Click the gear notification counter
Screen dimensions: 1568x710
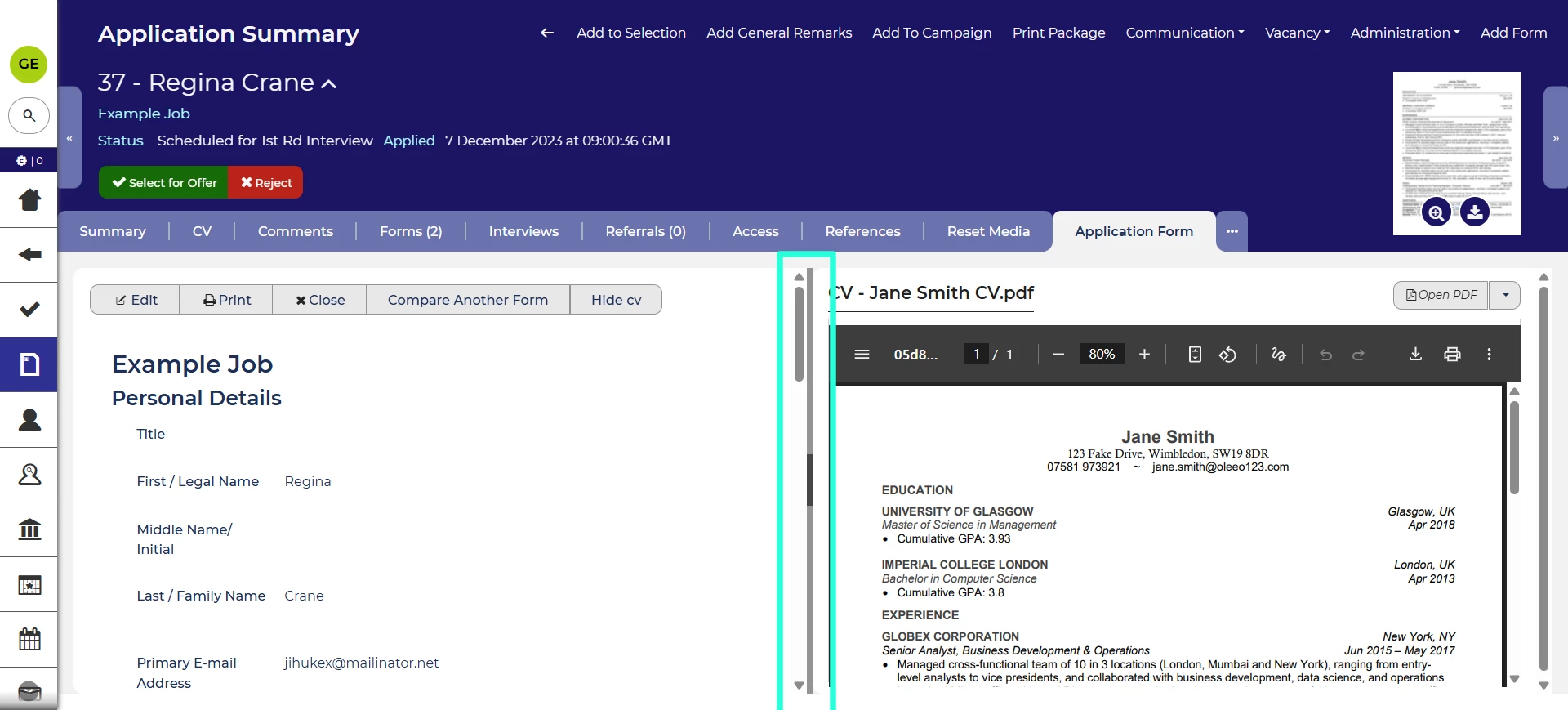pyautogui.click(x=29, y=161)
